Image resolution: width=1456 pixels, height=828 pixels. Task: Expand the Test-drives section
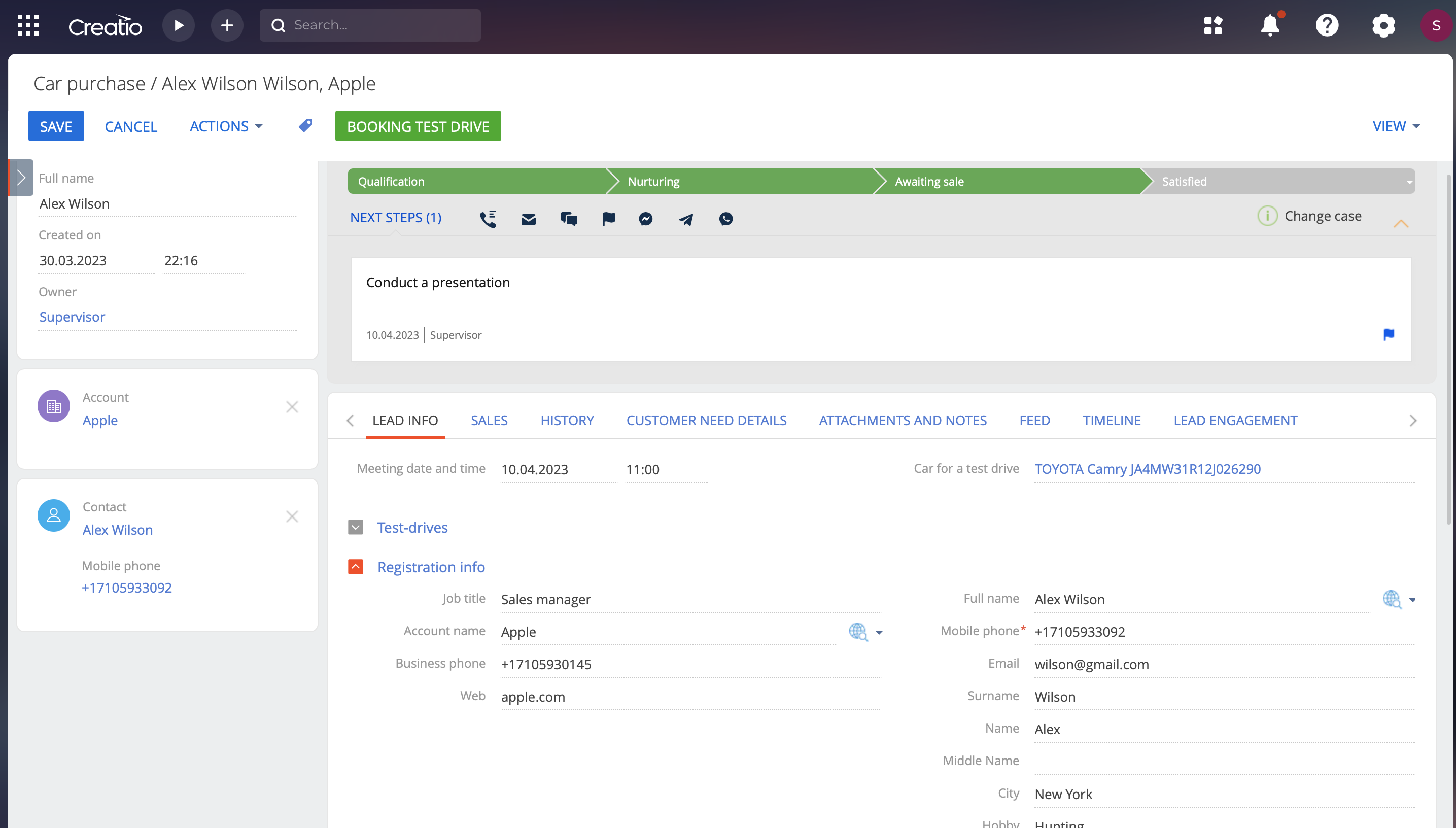(x=355, y=527)
